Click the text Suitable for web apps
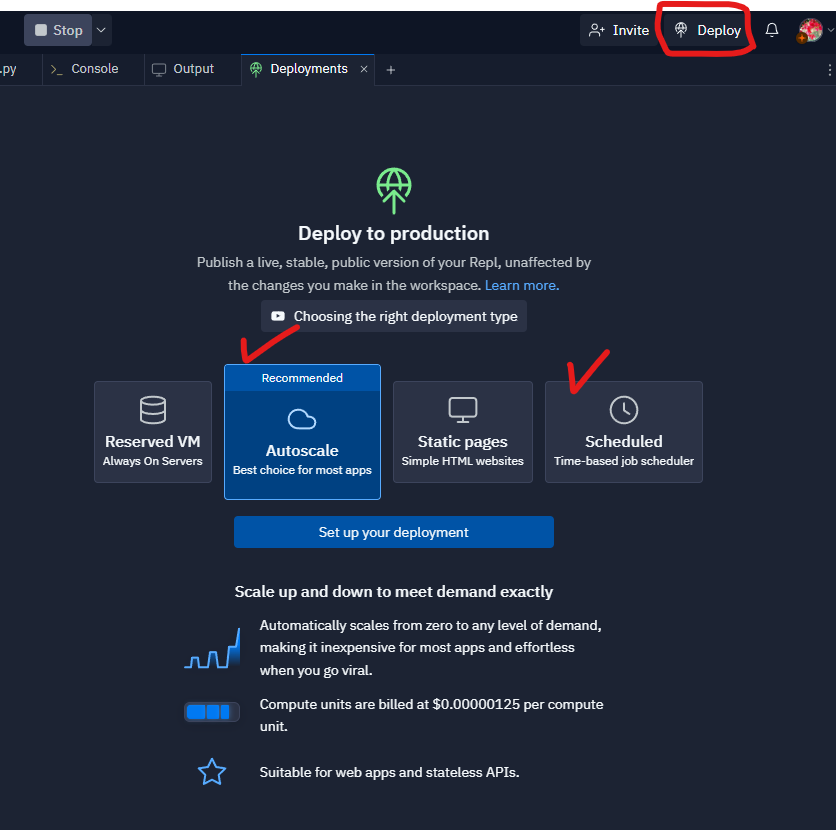Image resolution: width=836 pixels, height=830 pixels. (389, 772)
